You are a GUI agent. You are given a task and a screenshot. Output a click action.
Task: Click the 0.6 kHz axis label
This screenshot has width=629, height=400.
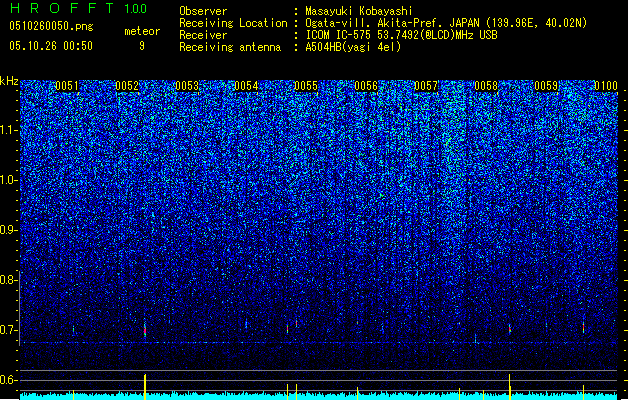tap(9, 380)
